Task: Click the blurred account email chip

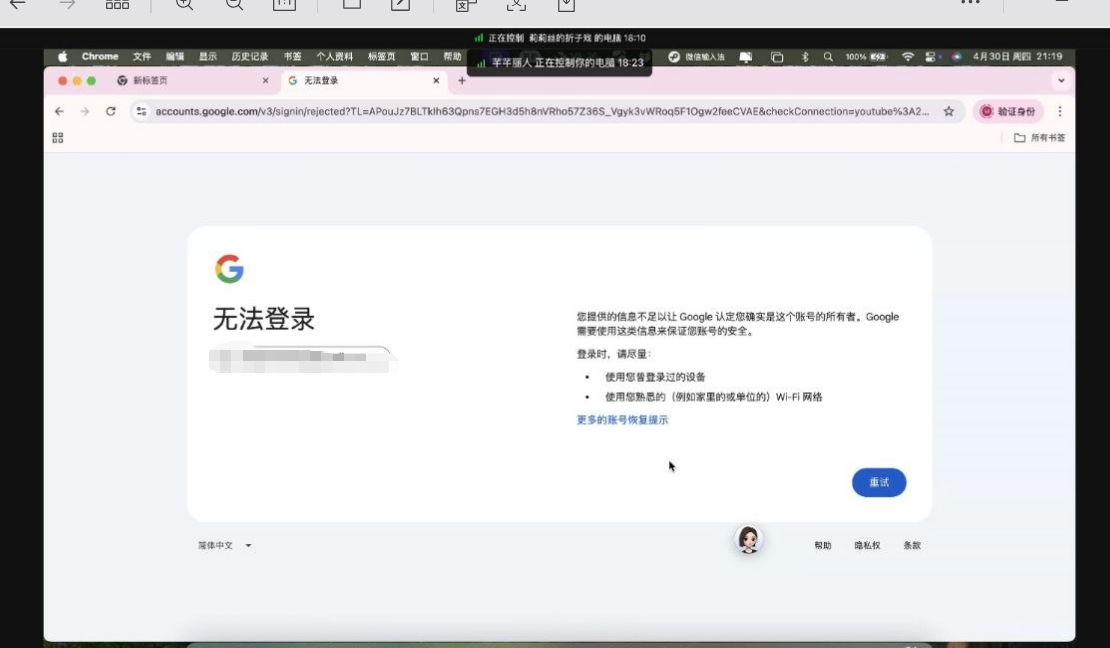Action: pos(302,359)
